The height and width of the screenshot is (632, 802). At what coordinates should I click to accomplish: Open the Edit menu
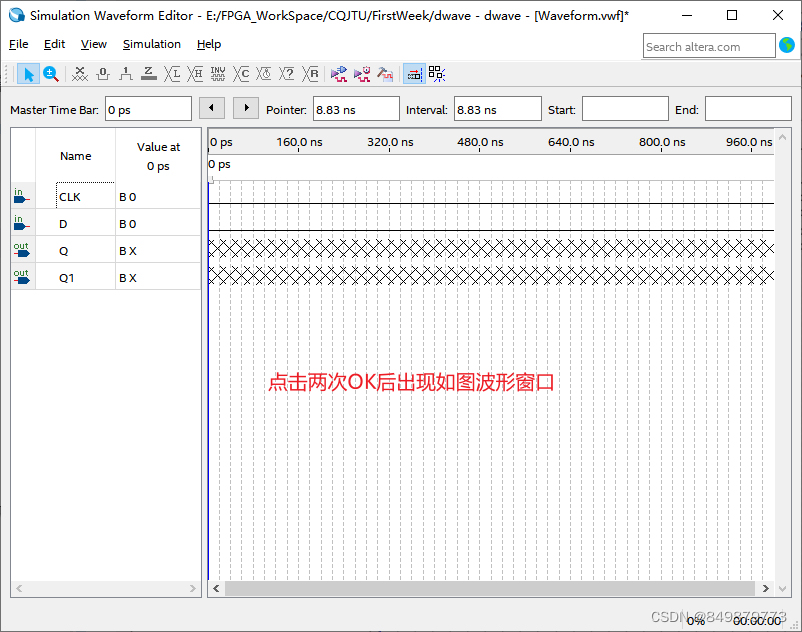point(54,44)
